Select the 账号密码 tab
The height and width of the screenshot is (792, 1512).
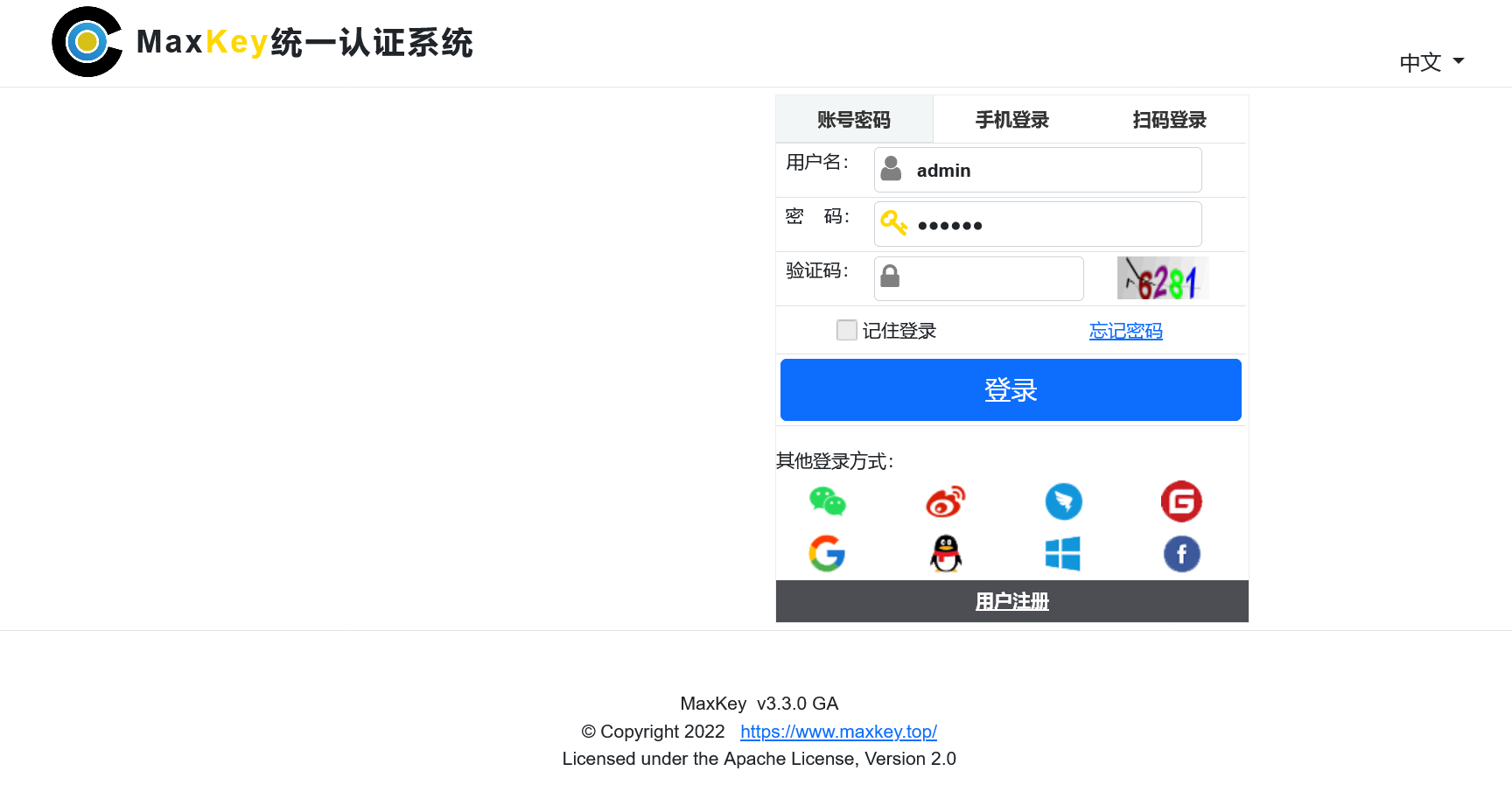coord(854,119)
